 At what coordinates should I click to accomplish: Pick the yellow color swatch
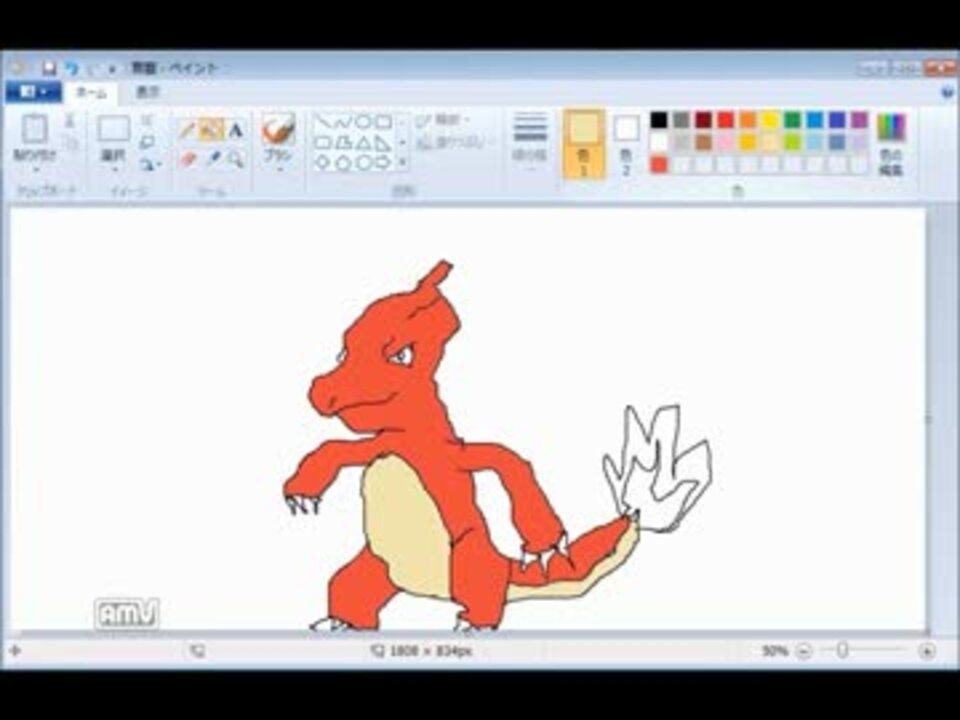coord(770,119)
